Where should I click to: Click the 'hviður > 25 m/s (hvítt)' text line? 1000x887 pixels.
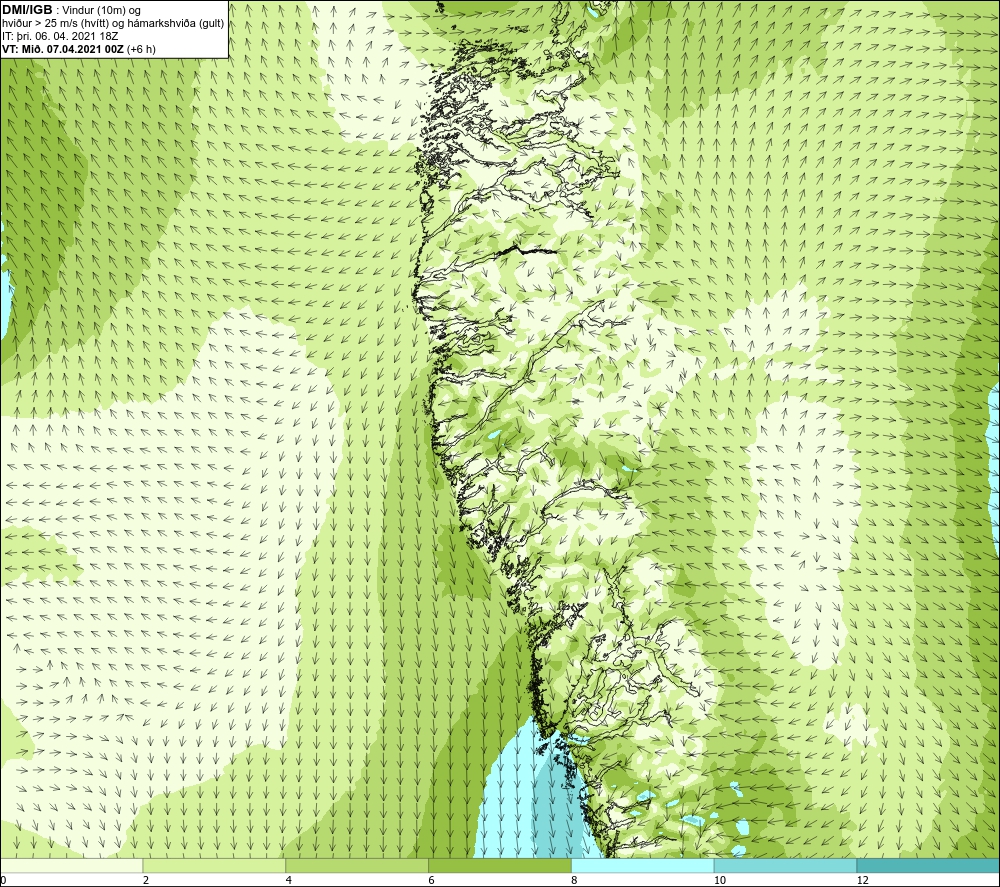point(113,24)
